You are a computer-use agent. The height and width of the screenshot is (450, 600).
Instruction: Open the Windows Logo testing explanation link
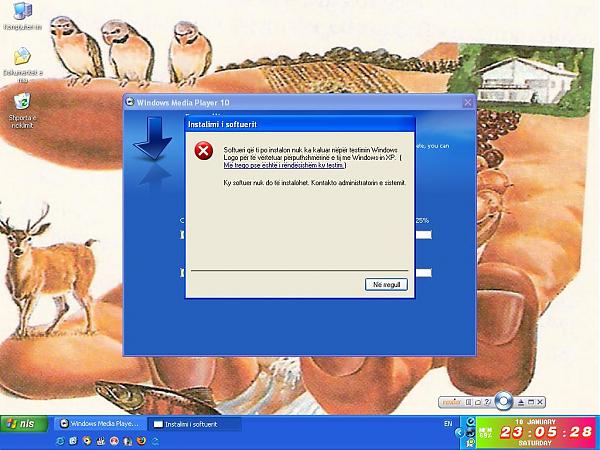click(x=285, y=165)
